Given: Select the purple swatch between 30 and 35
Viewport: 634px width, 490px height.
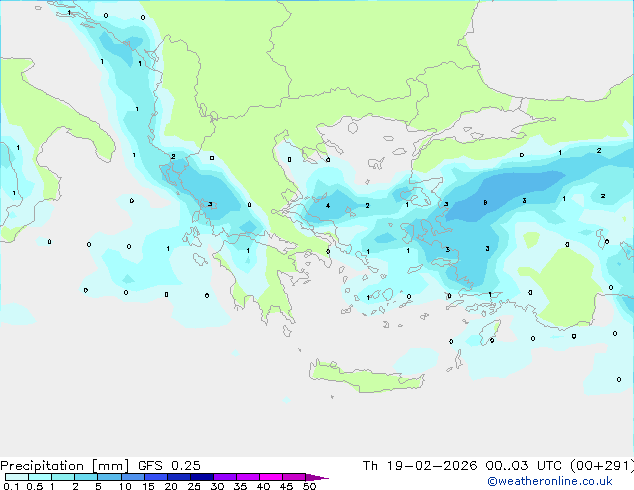Looking at the screenshot, I should click(x=225, y=477).
